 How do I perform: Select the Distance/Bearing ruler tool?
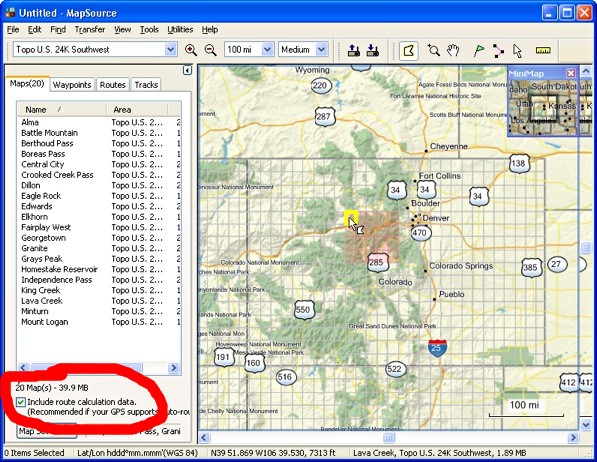coord(543,50)
